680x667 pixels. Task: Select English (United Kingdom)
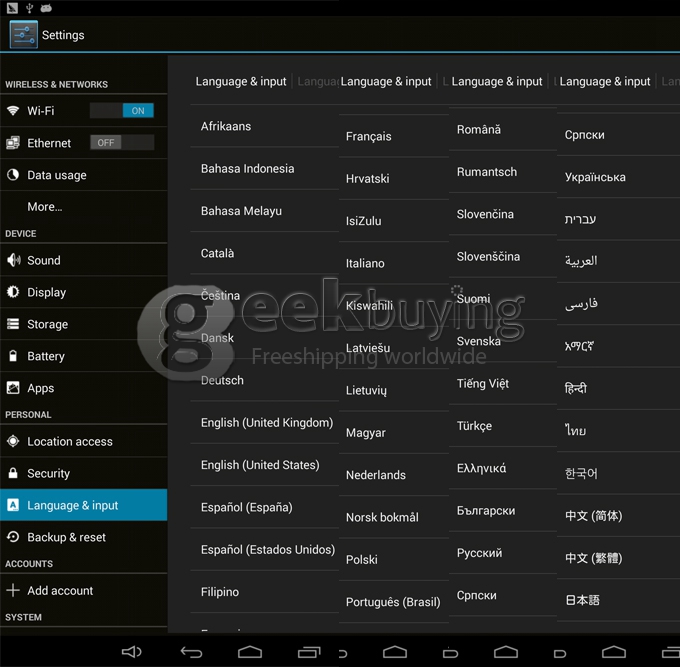click(265, 422)
